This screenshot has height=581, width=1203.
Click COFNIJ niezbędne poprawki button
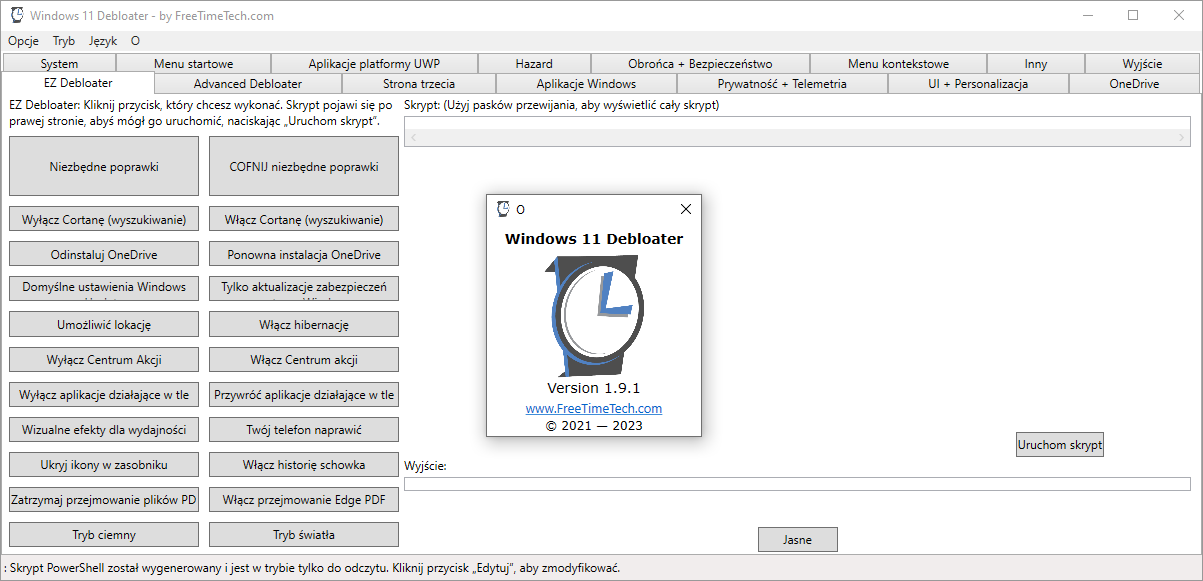point(304,167)
